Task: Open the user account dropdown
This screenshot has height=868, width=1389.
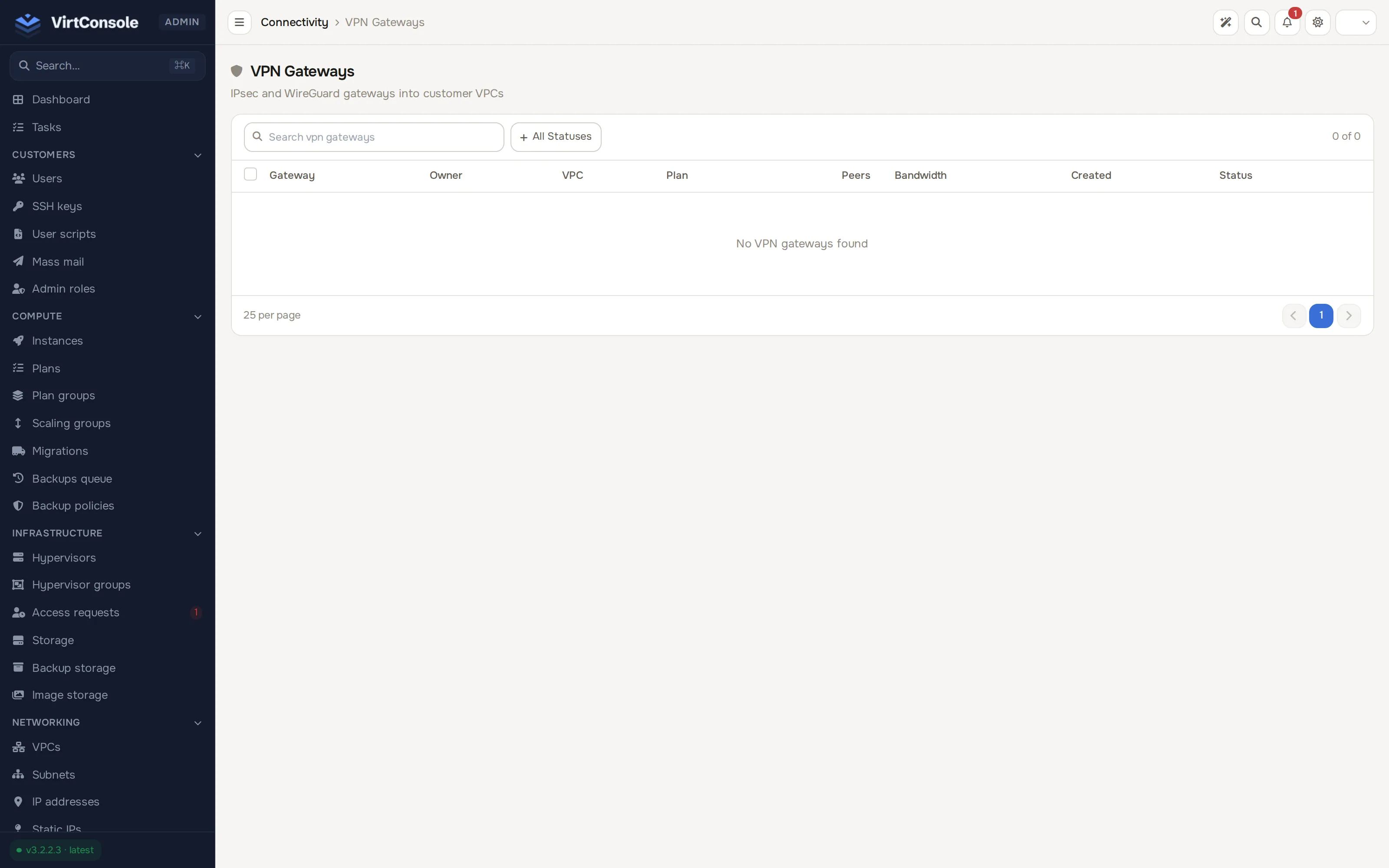Action: pos(1356,23)
